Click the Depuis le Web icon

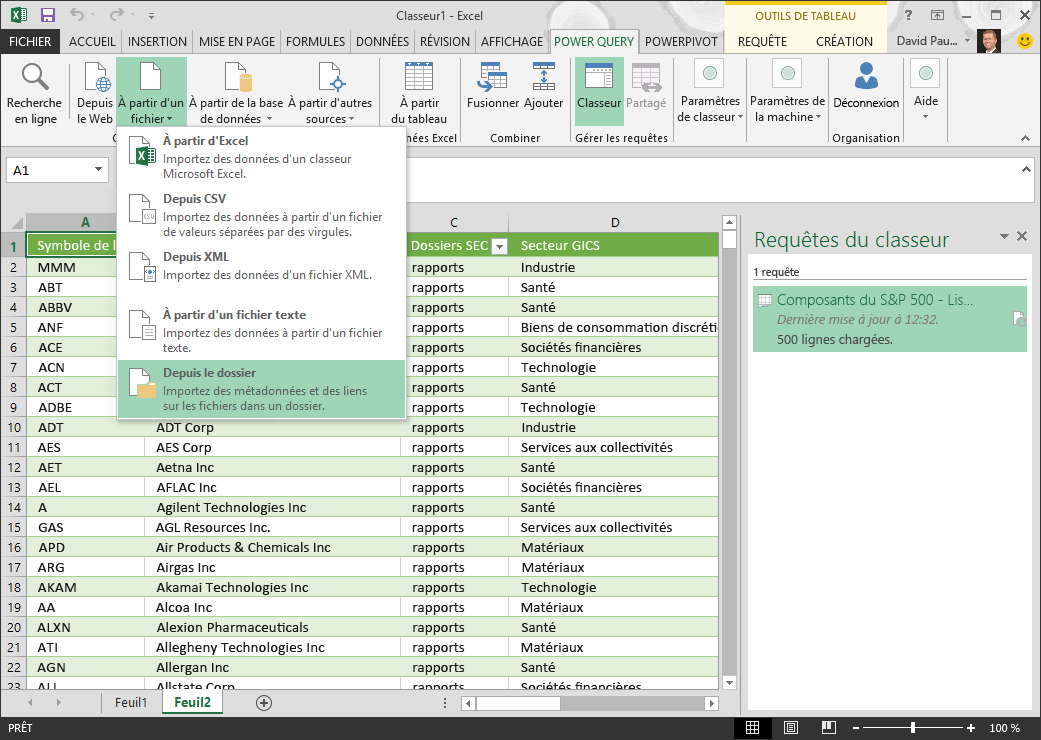coord(96,78)
